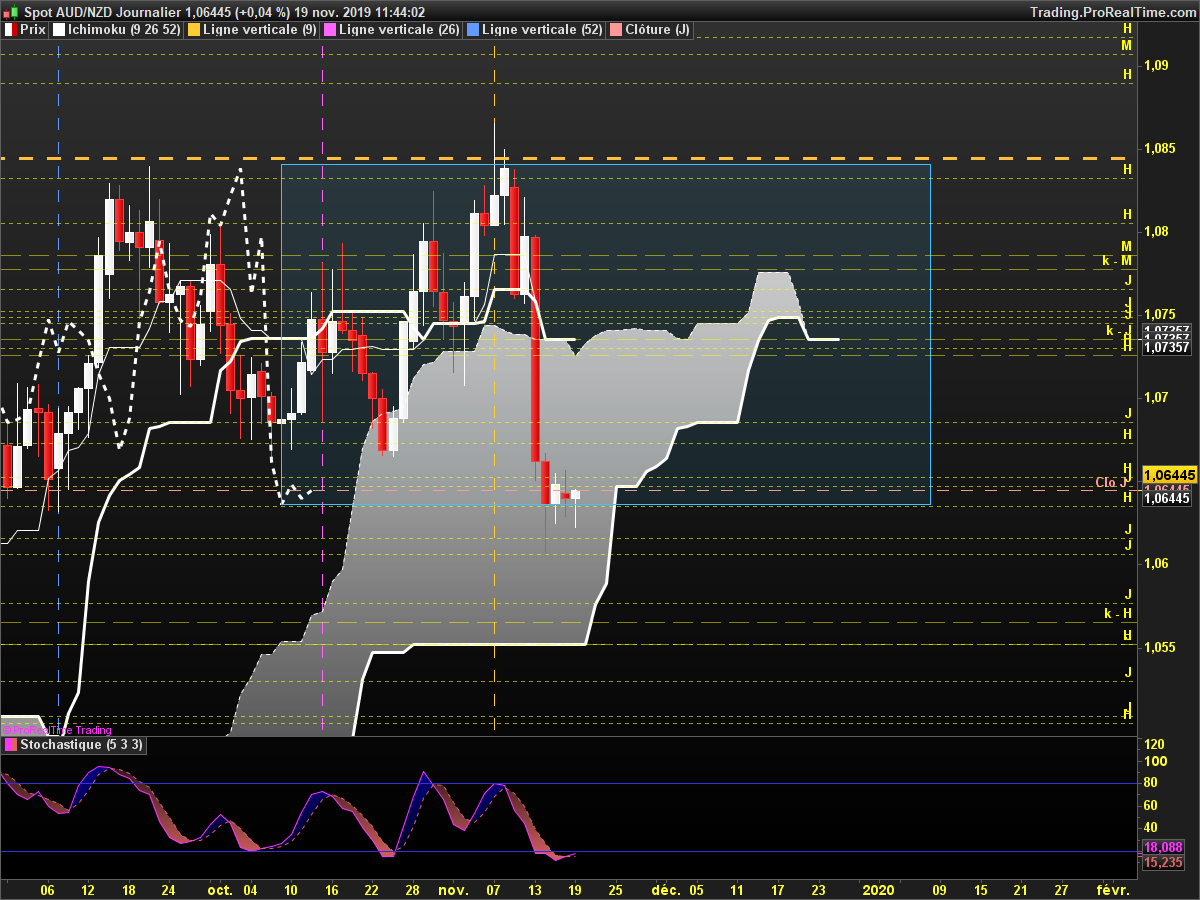Viewport: 1200px width, 900px height.
Task: Click the 1,07 price axis label
Action: pyautogui.click(x=1156, y=397)
